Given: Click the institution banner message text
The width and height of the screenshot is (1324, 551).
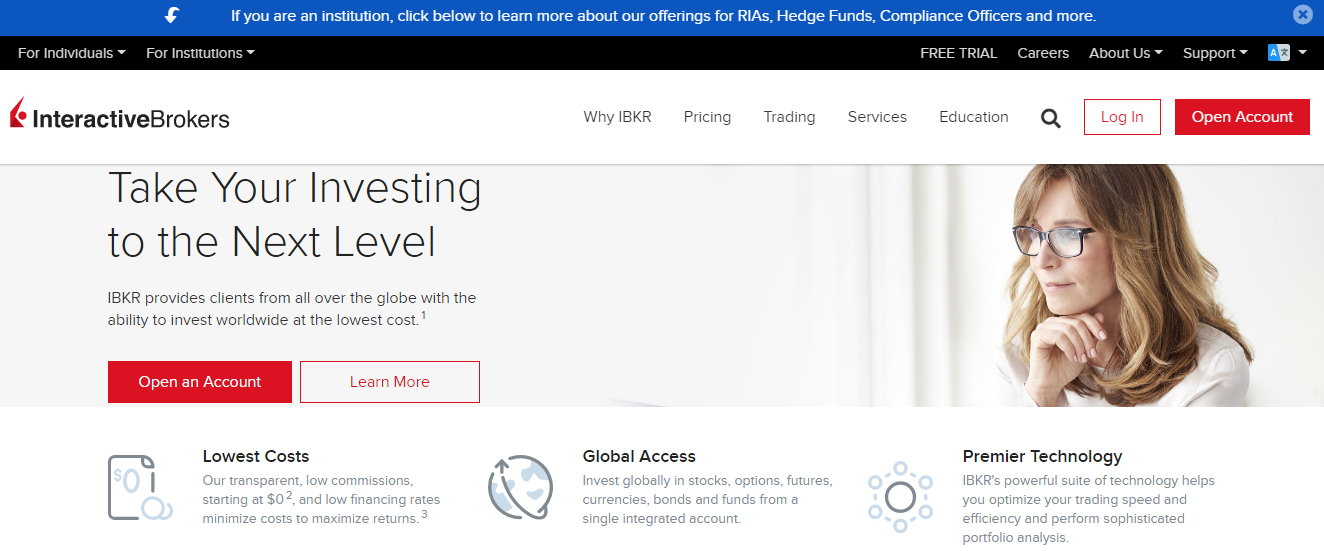Looking at the screenshot, I should pos(663,16).
